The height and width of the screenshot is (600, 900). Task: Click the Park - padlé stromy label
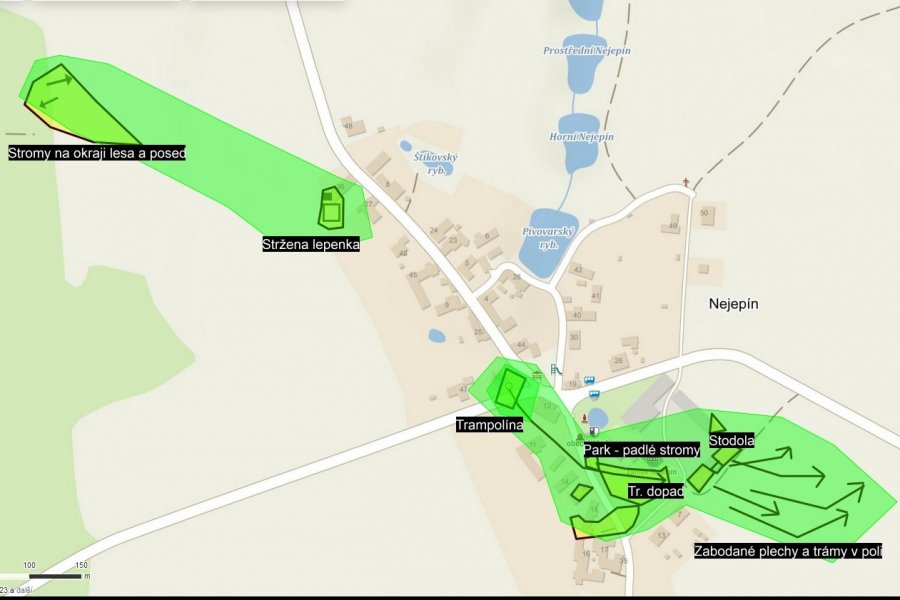point(642,450)
